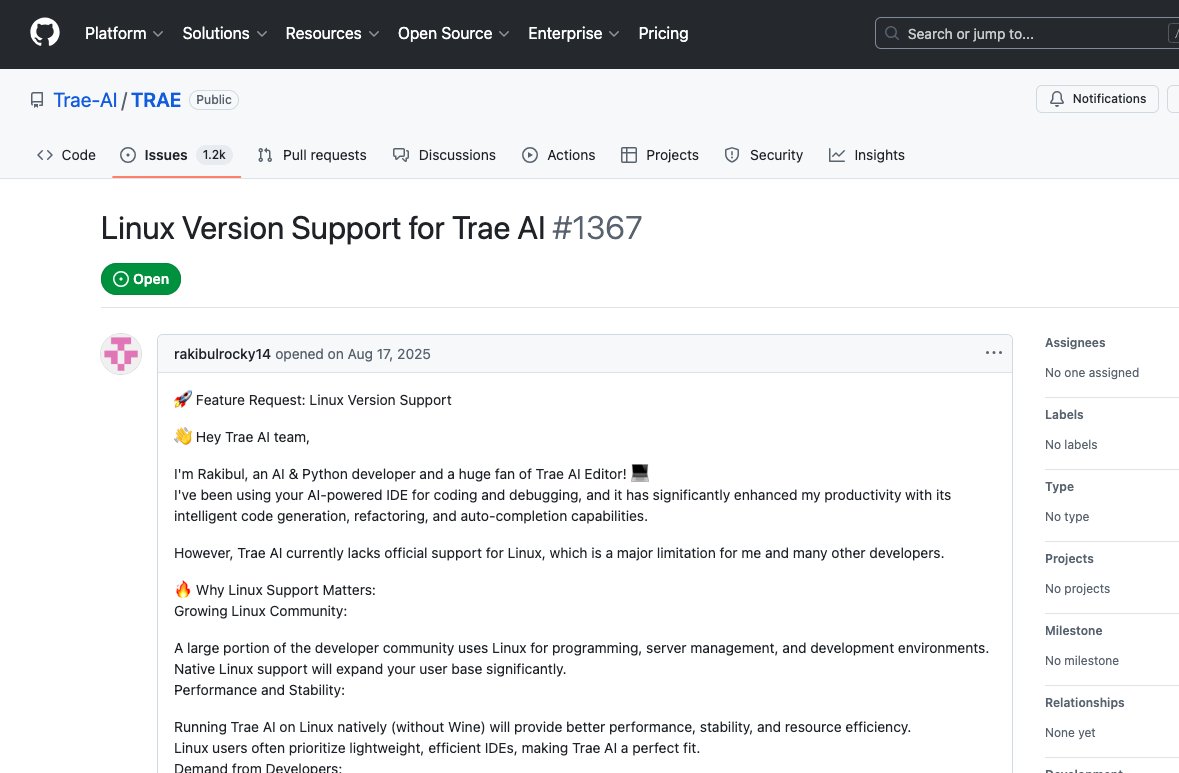Click the rocket emoji in Feature Request line

(183, 399)
